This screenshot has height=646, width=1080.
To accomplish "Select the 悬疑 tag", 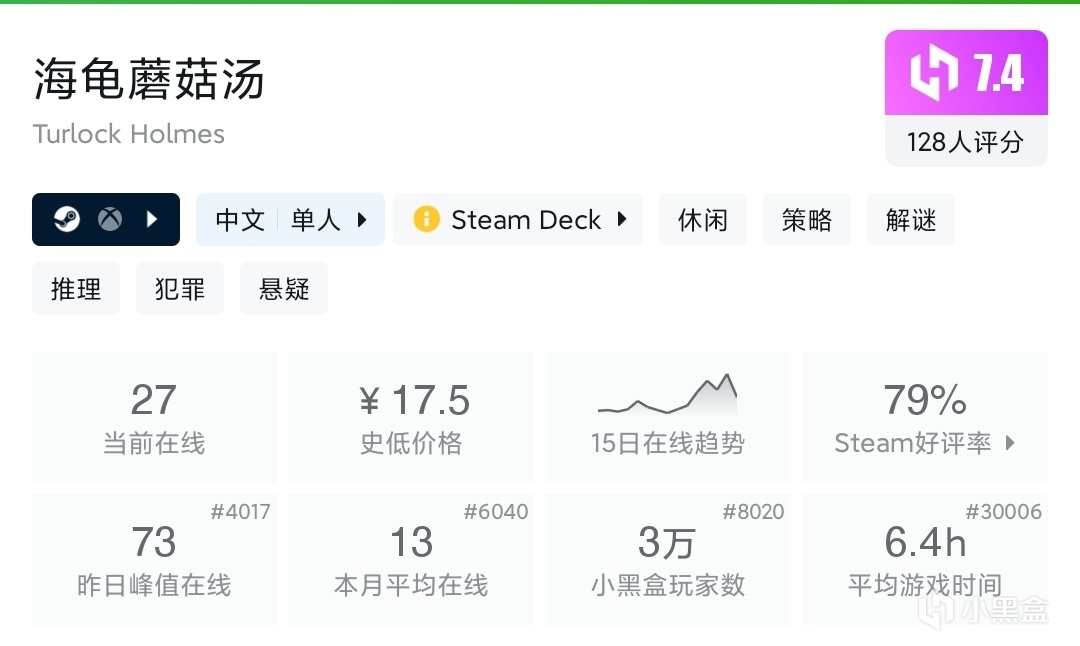I will click(x=284, y=289).
